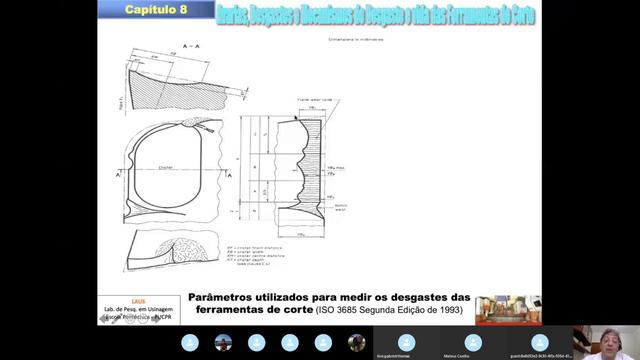The width and height of the screenshot is (640, 360).
Task: Advance to next slide with right arrow
Action: [156, 319]
